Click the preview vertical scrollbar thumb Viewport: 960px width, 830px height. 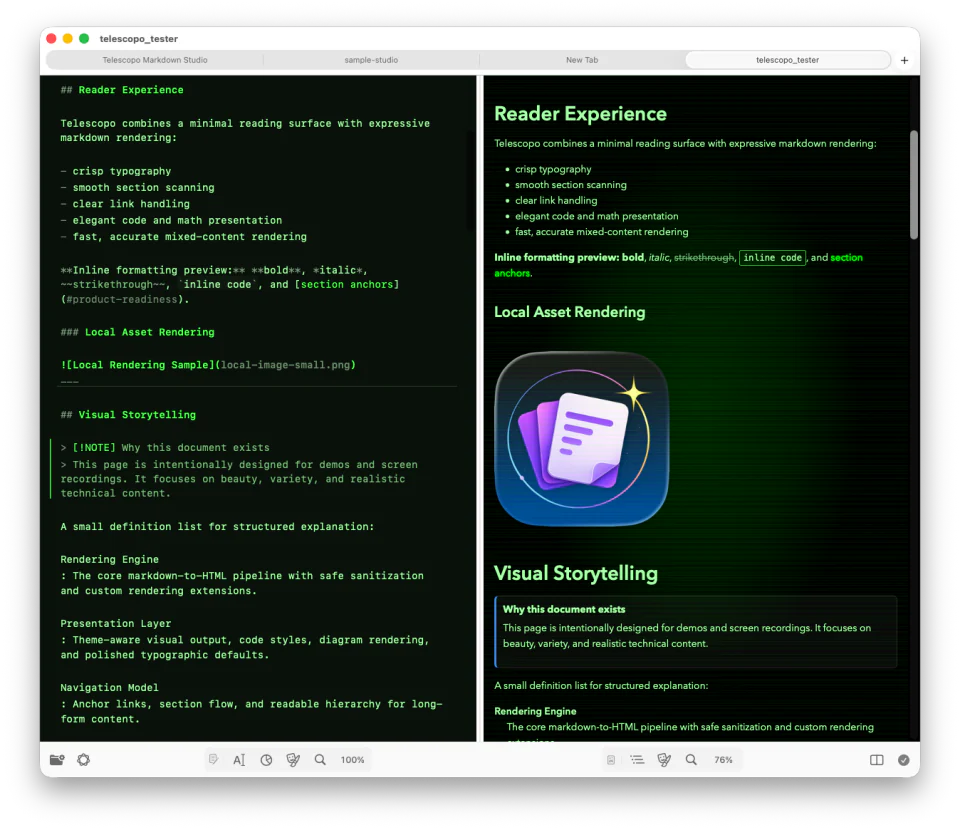click(913, 184)
